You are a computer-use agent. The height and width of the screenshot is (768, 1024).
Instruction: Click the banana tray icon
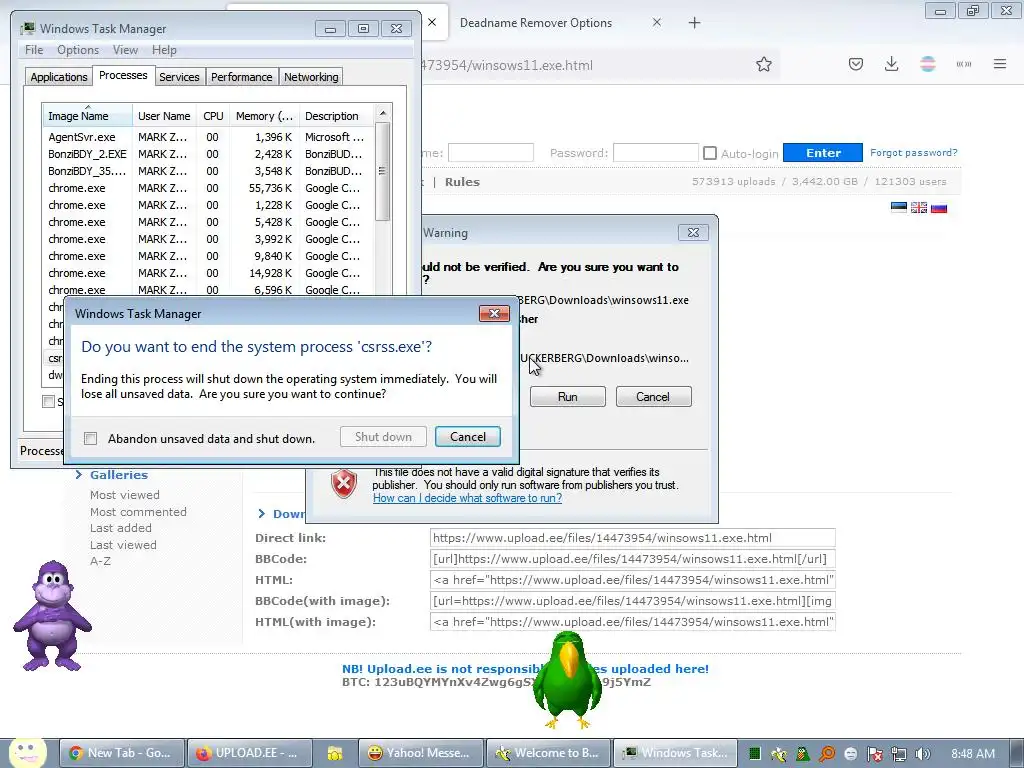(x=778, y=754)
